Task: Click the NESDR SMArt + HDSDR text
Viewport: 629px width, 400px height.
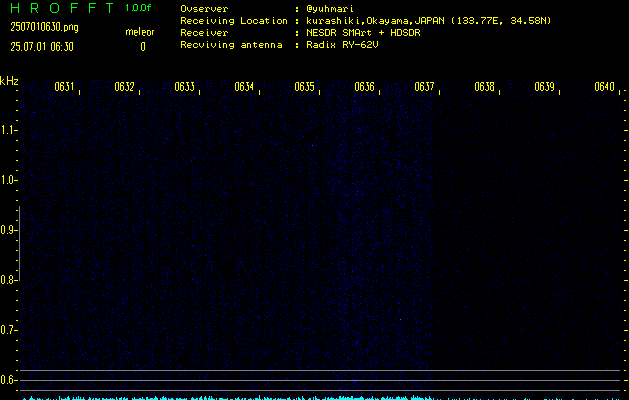Action: coord(363,33)
